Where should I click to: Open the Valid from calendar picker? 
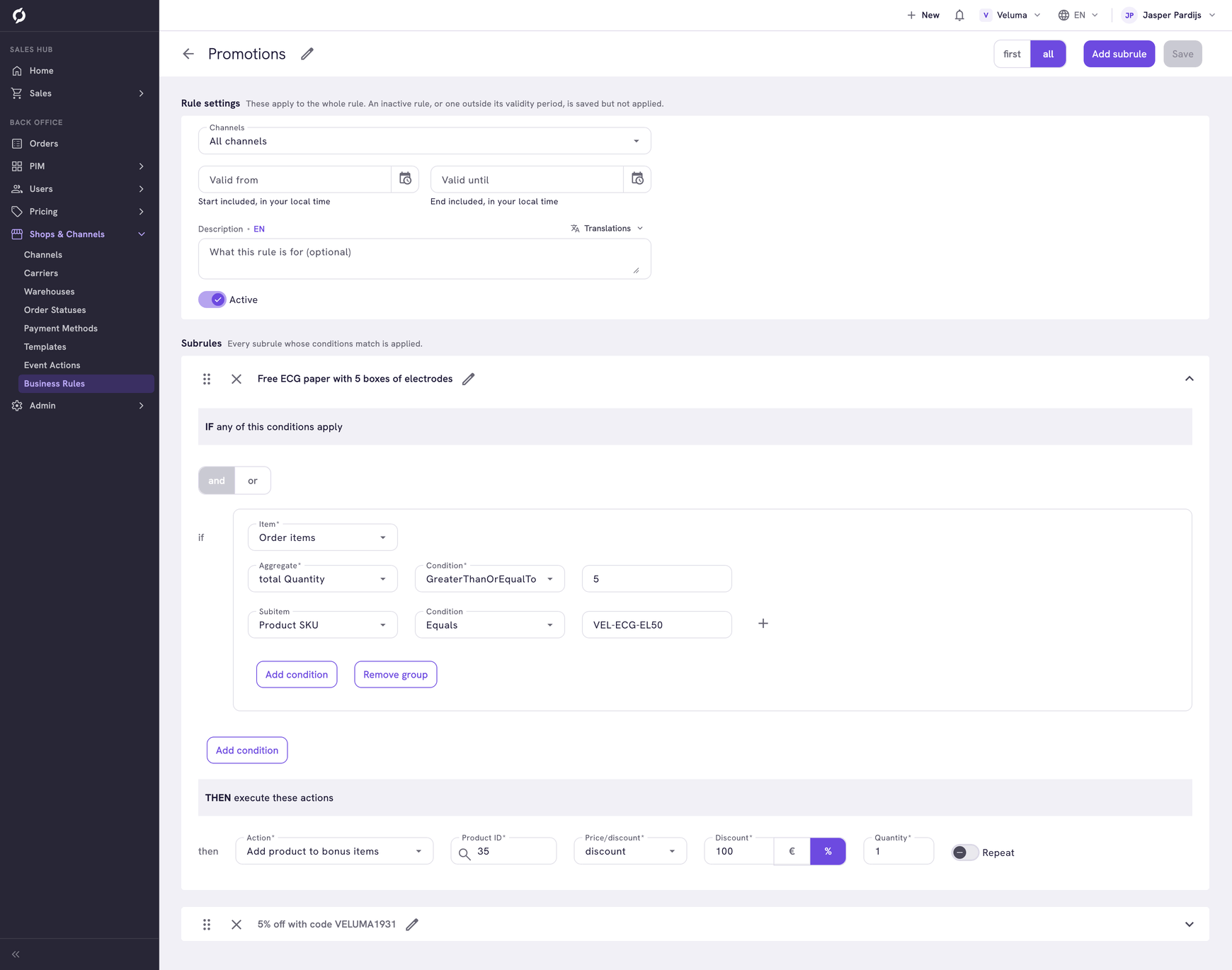coord(405,179)
